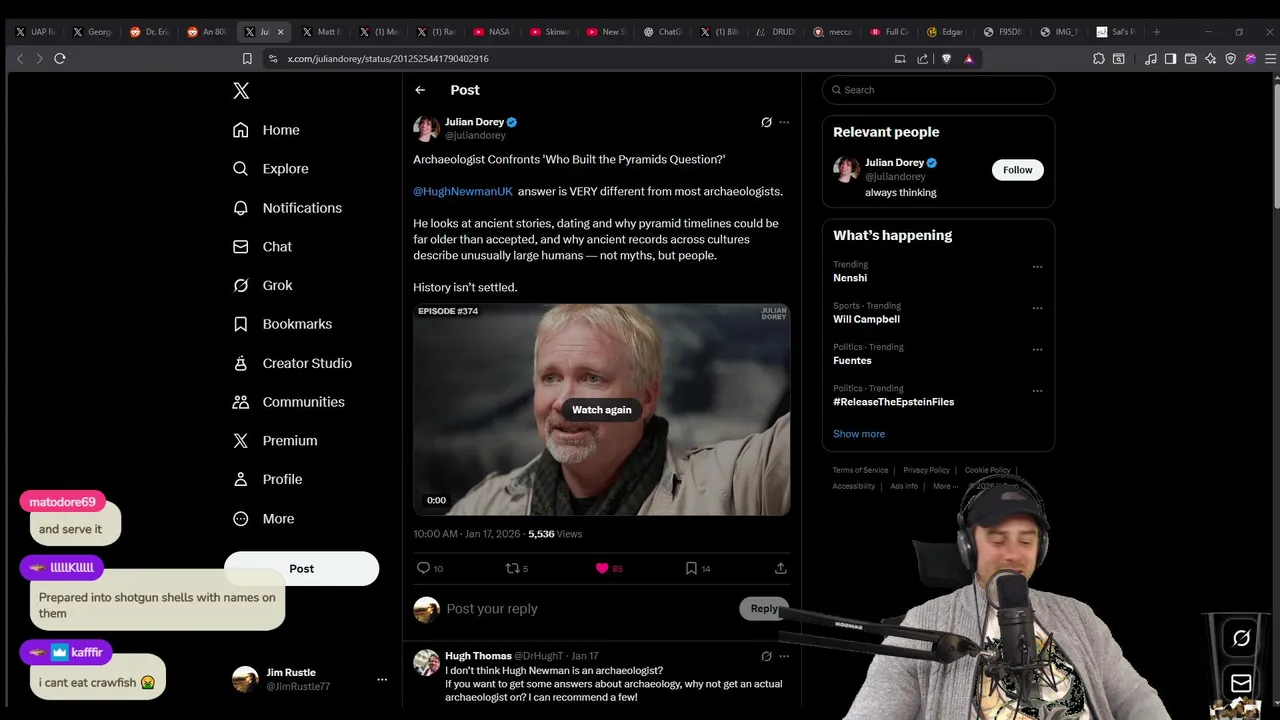Viewport: 1280px width, 720px height.
Task: Click the Brave shields lion icon
Action: tap(946, 59)
